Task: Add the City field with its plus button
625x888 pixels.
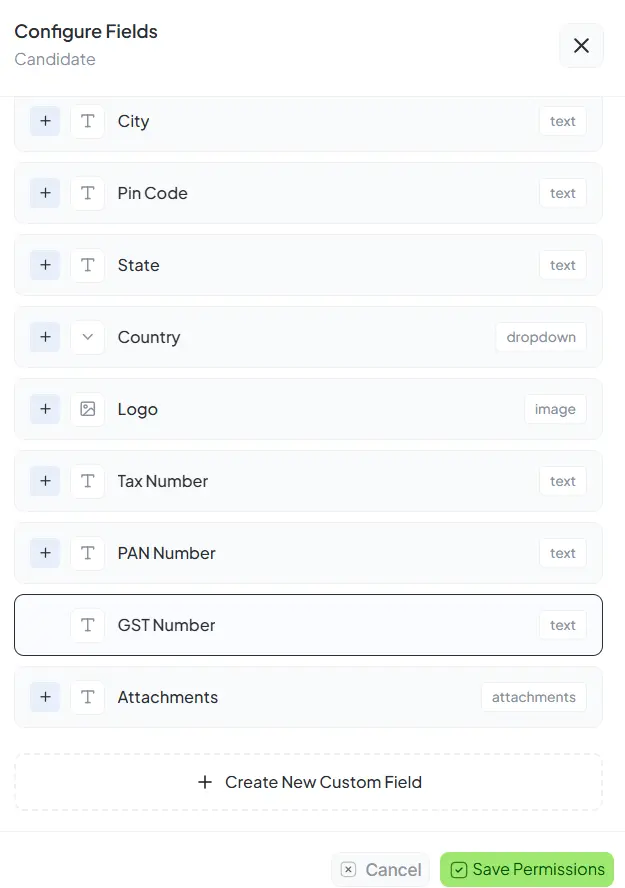Action: coord(44,121)
